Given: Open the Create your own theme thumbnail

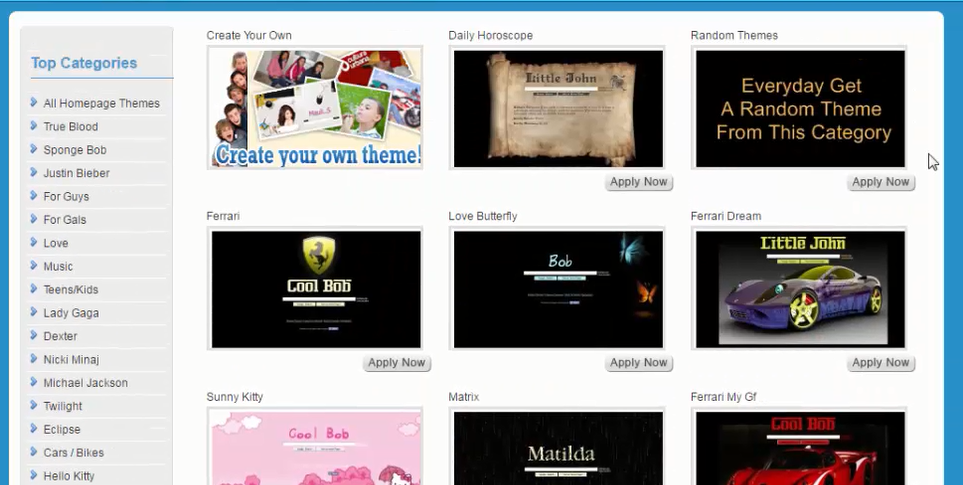Looking at the screenshot, I should (x=315, y=108).
